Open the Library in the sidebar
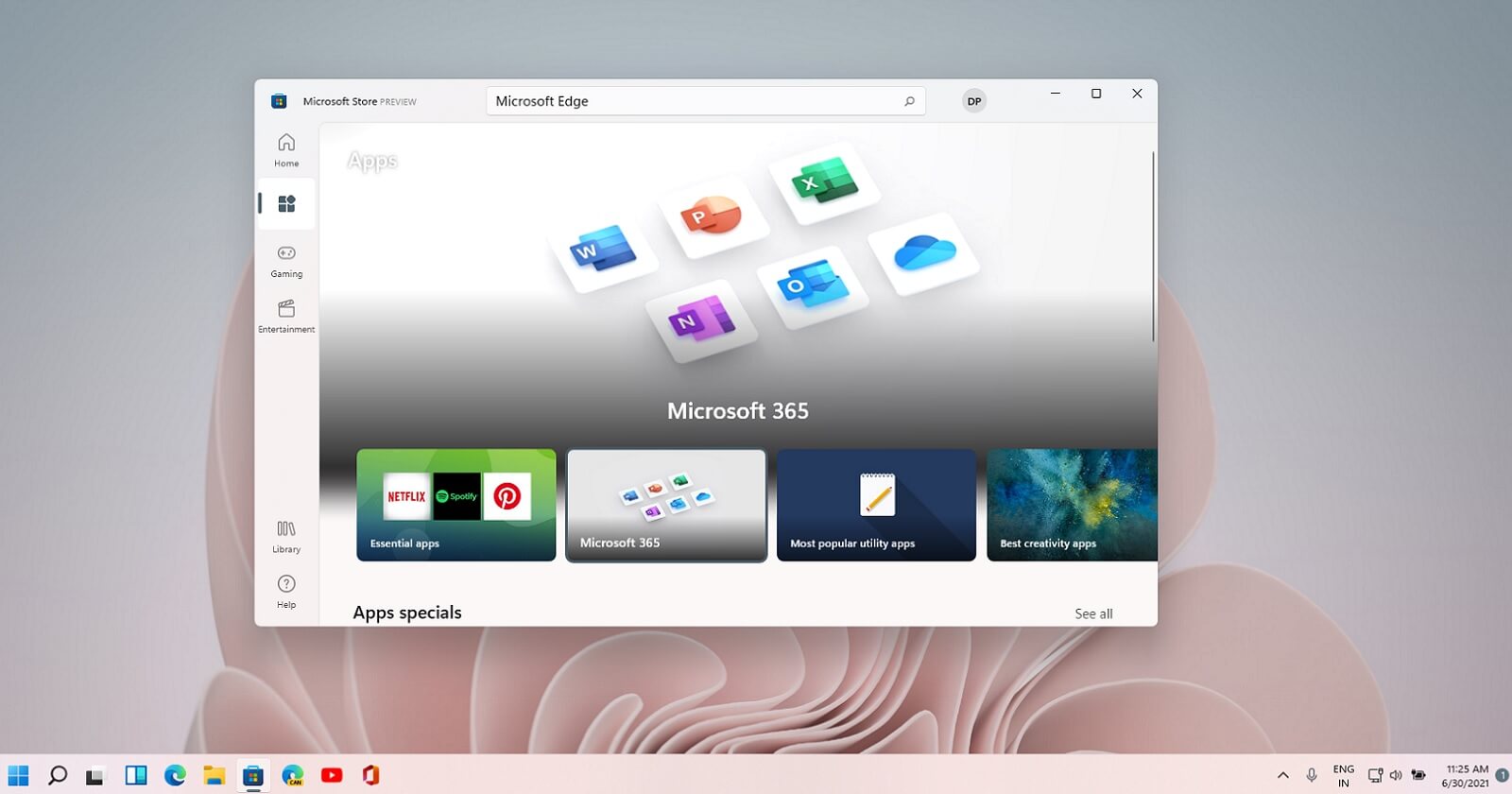 pyautogui.click(x=286, y=536)
